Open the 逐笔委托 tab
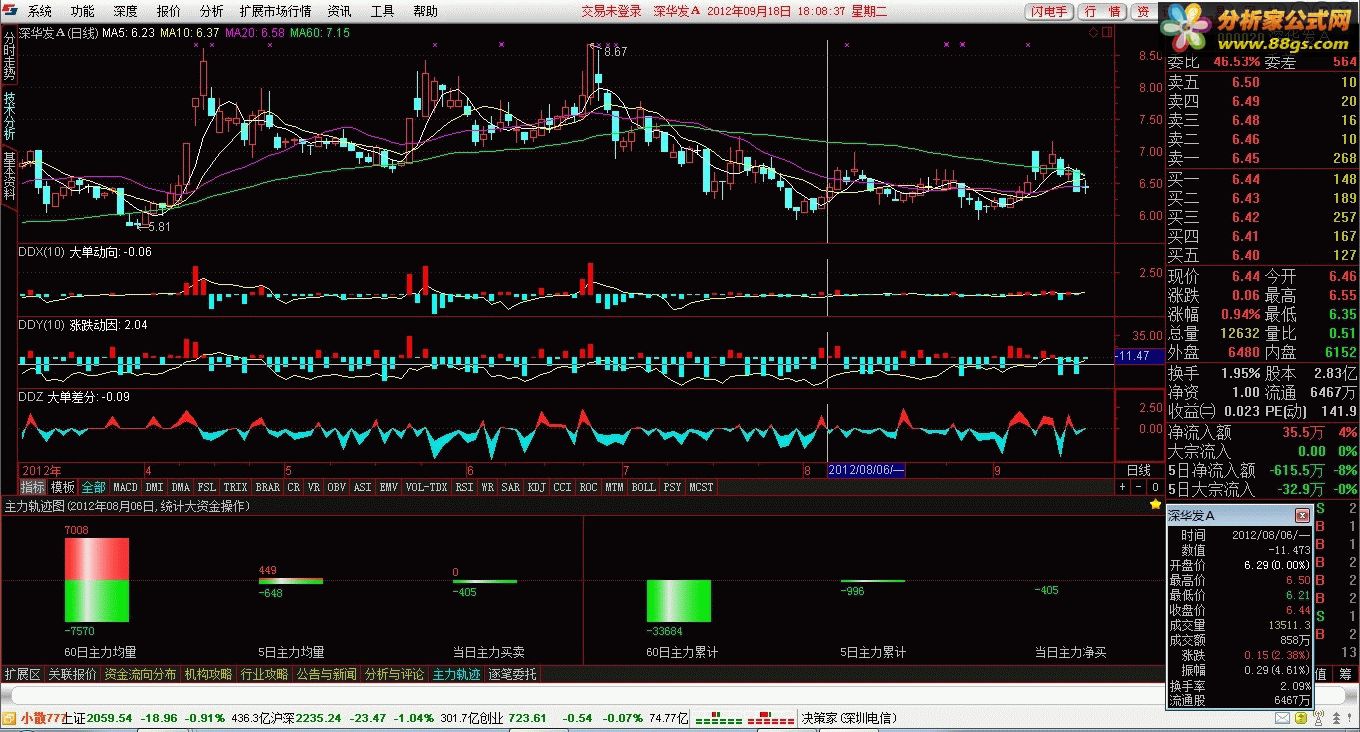 [512, 674]
